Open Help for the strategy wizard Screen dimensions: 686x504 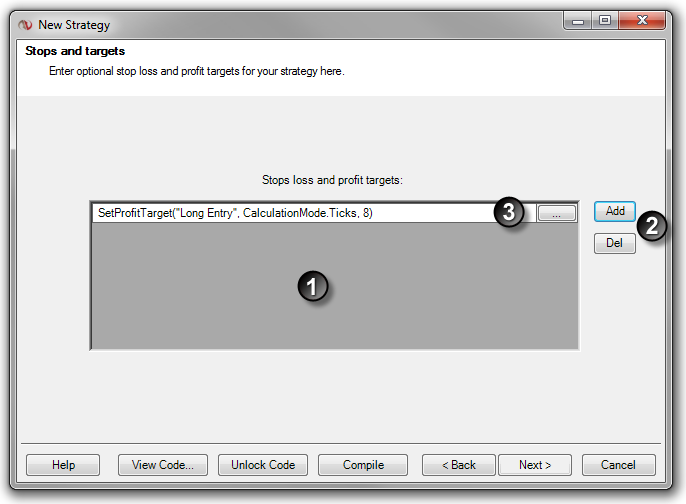click(x=63, y=465)
